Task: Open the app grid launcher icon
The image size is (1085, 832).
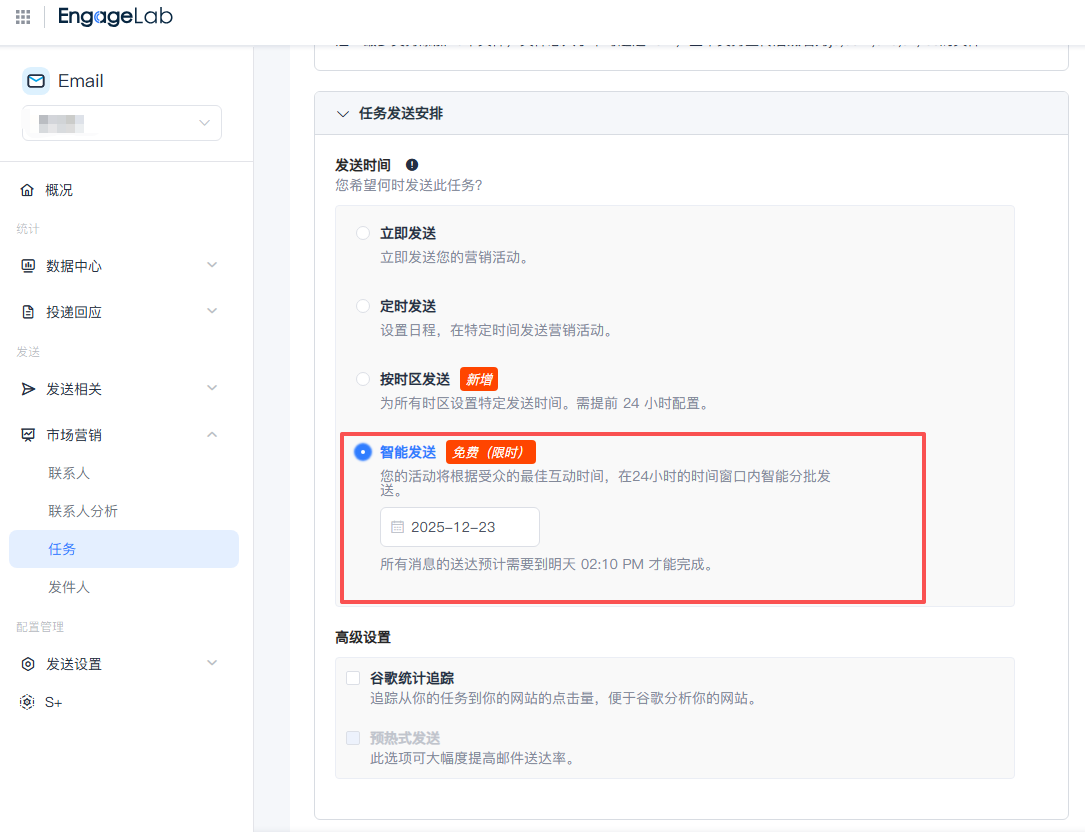Action: point(23,17)
